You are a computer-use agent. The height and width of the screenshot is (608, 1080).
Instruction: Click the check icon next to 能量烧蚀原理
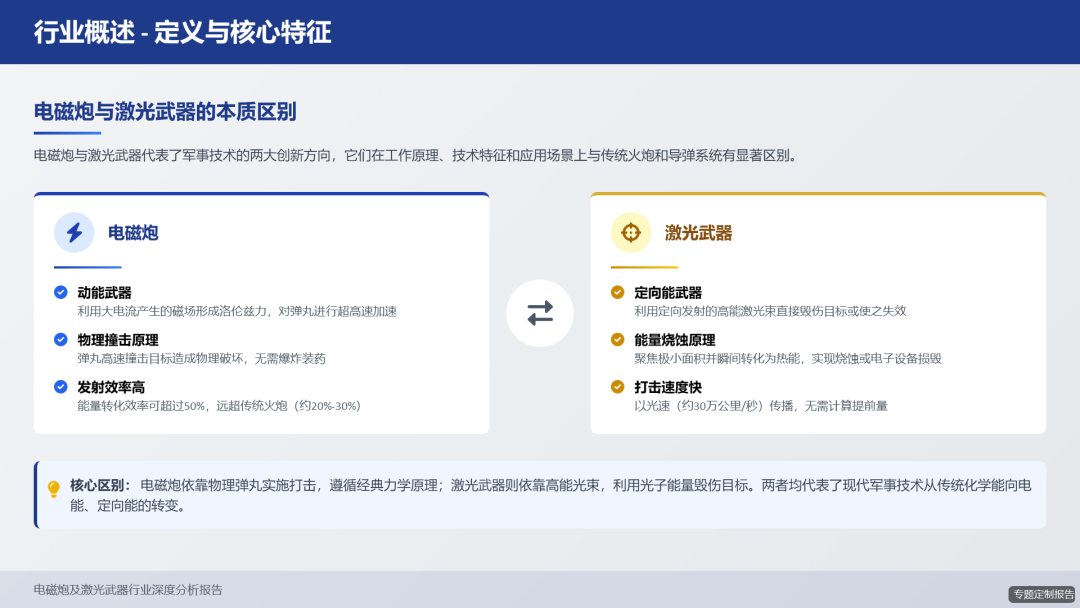(x=617, y=337)
